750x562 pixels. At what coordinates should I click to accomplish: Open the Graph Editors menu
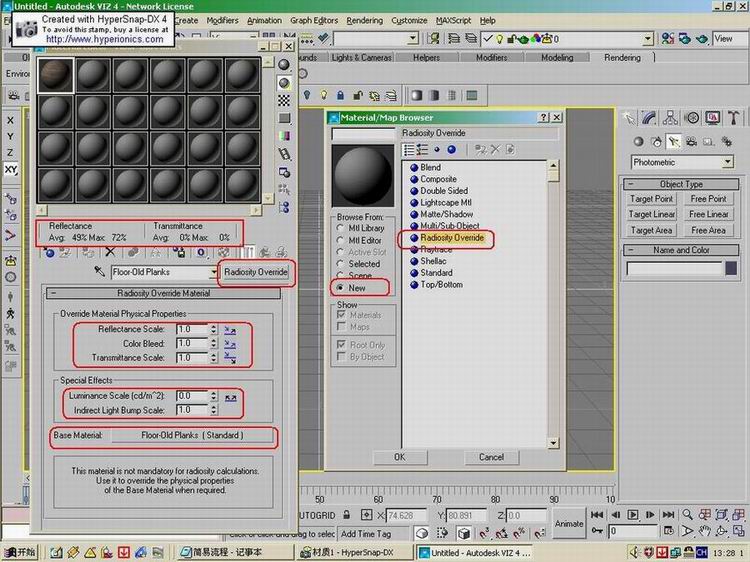tap(314, 21)
